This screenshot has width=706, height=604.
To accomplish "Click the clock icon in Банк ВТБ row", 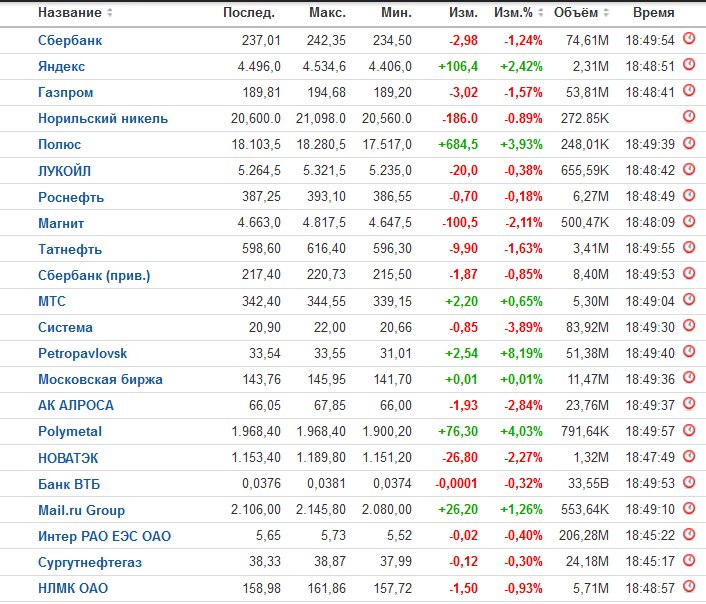I will (x=689, y=482).
